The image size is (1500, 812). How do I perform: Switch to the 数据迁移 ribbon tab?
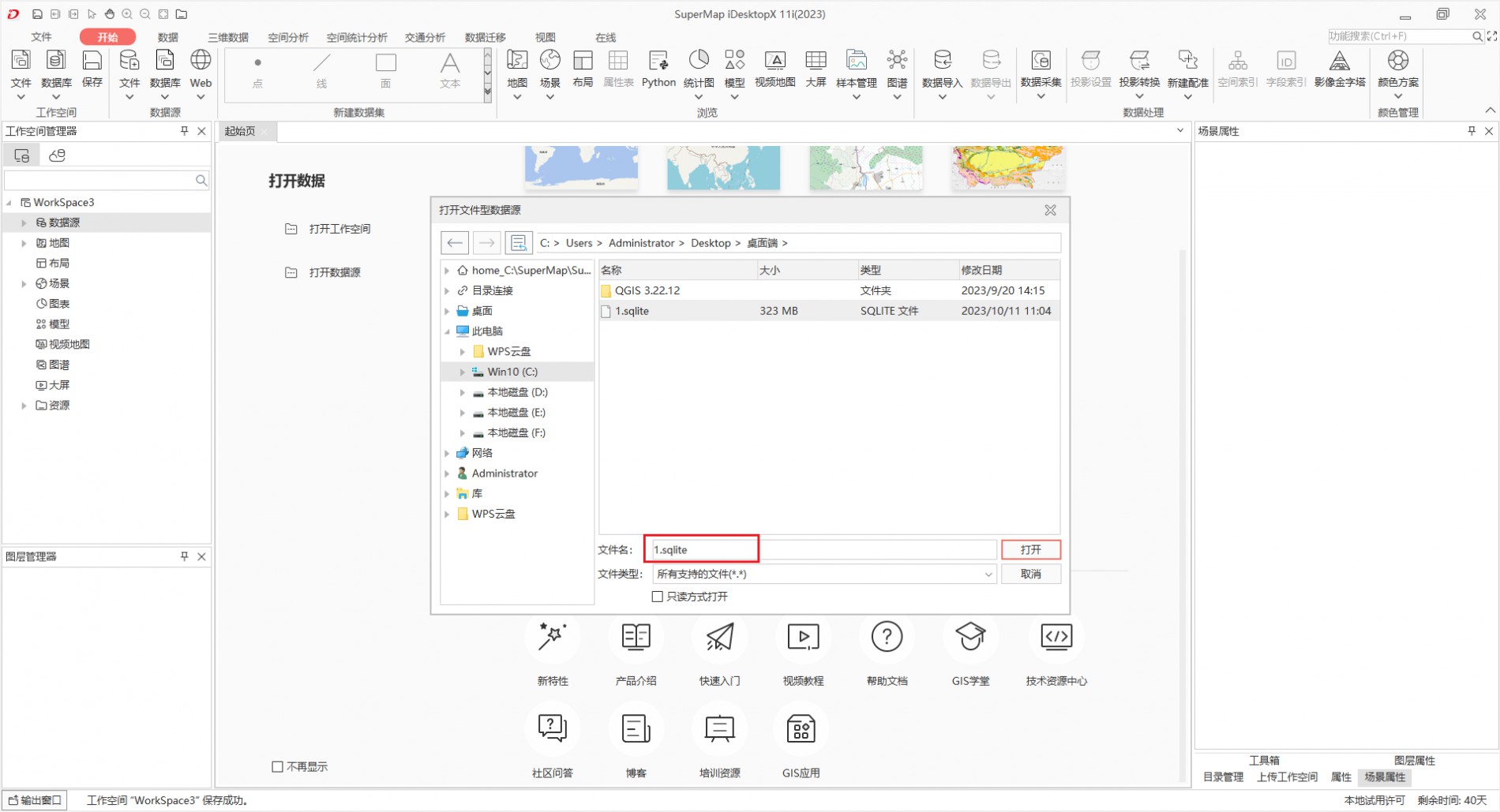485,37
